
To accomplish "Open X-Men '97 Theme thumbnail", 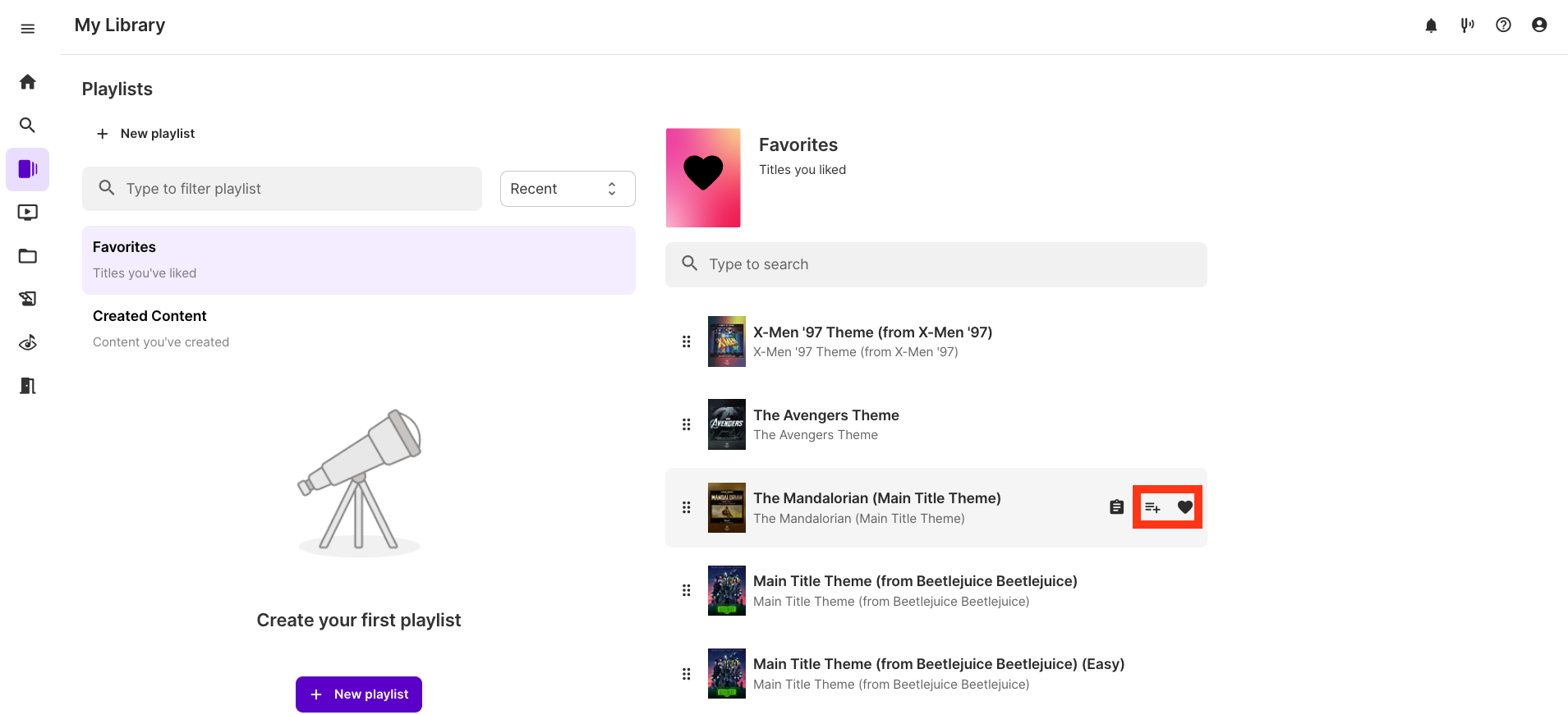I will click(727, 341).
